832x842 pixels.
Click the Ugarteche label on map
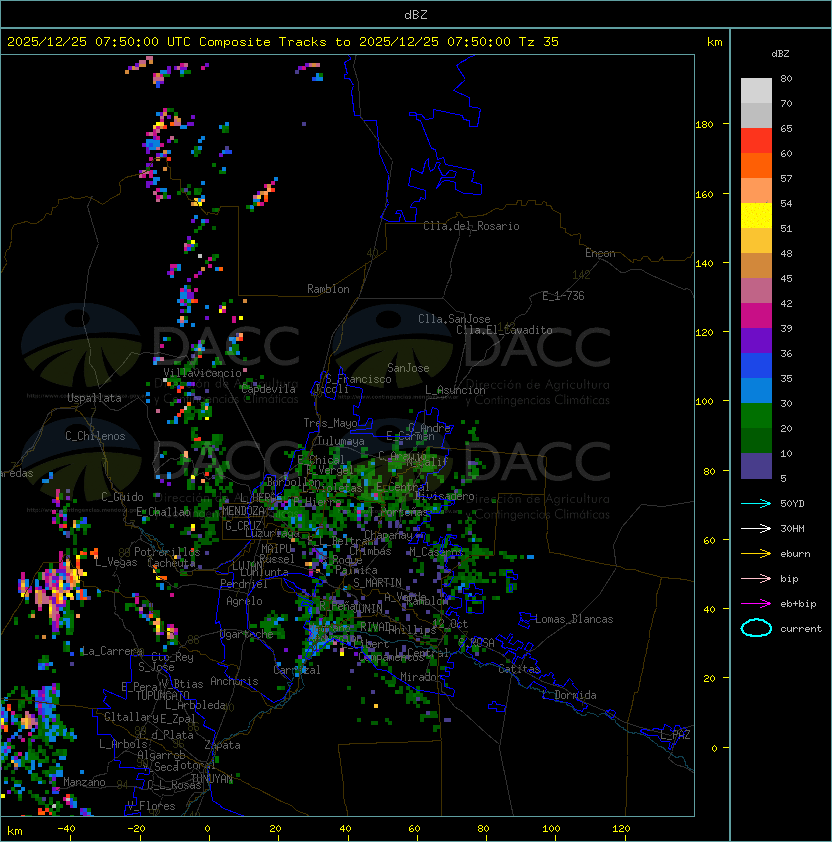247,634
